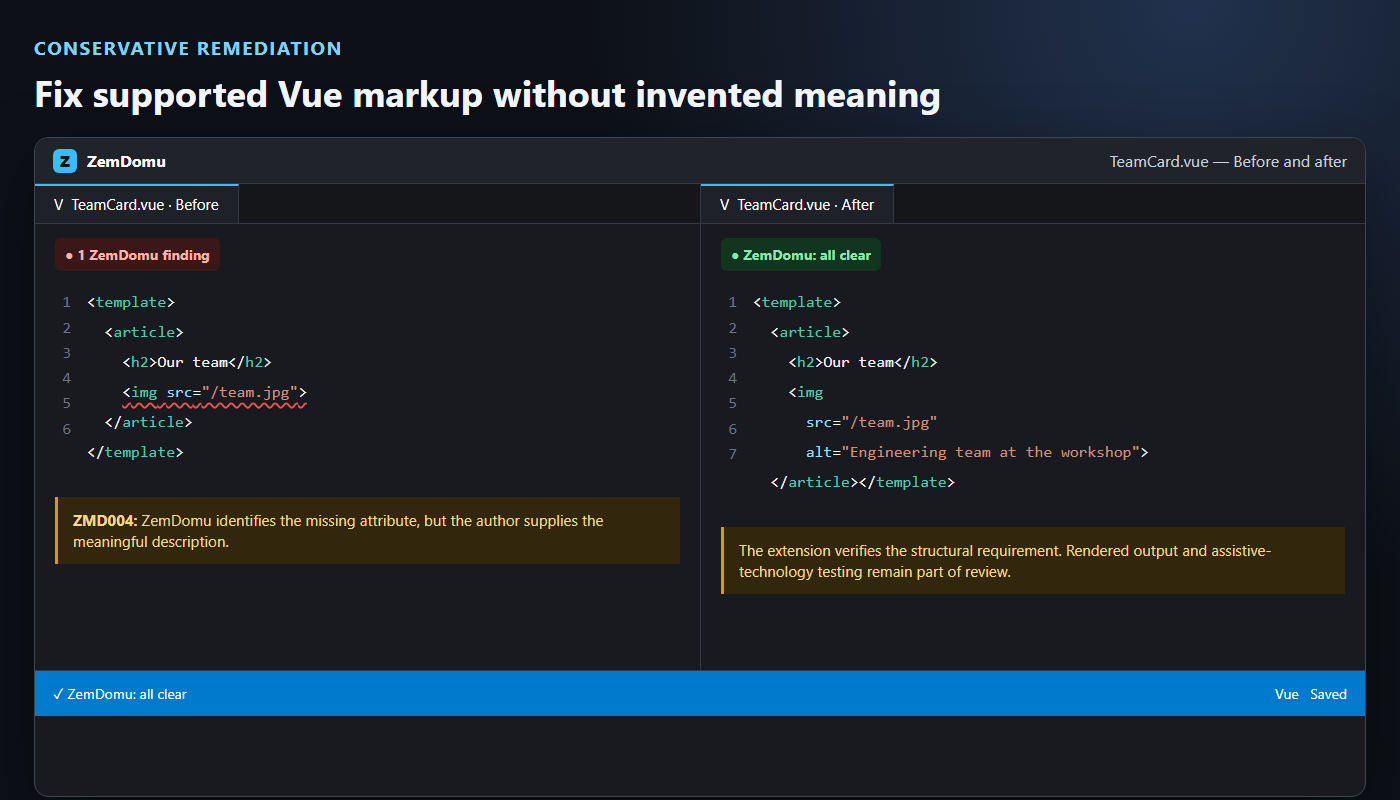
Task: Click the Vue language indicator
Action: (1287, 694)
